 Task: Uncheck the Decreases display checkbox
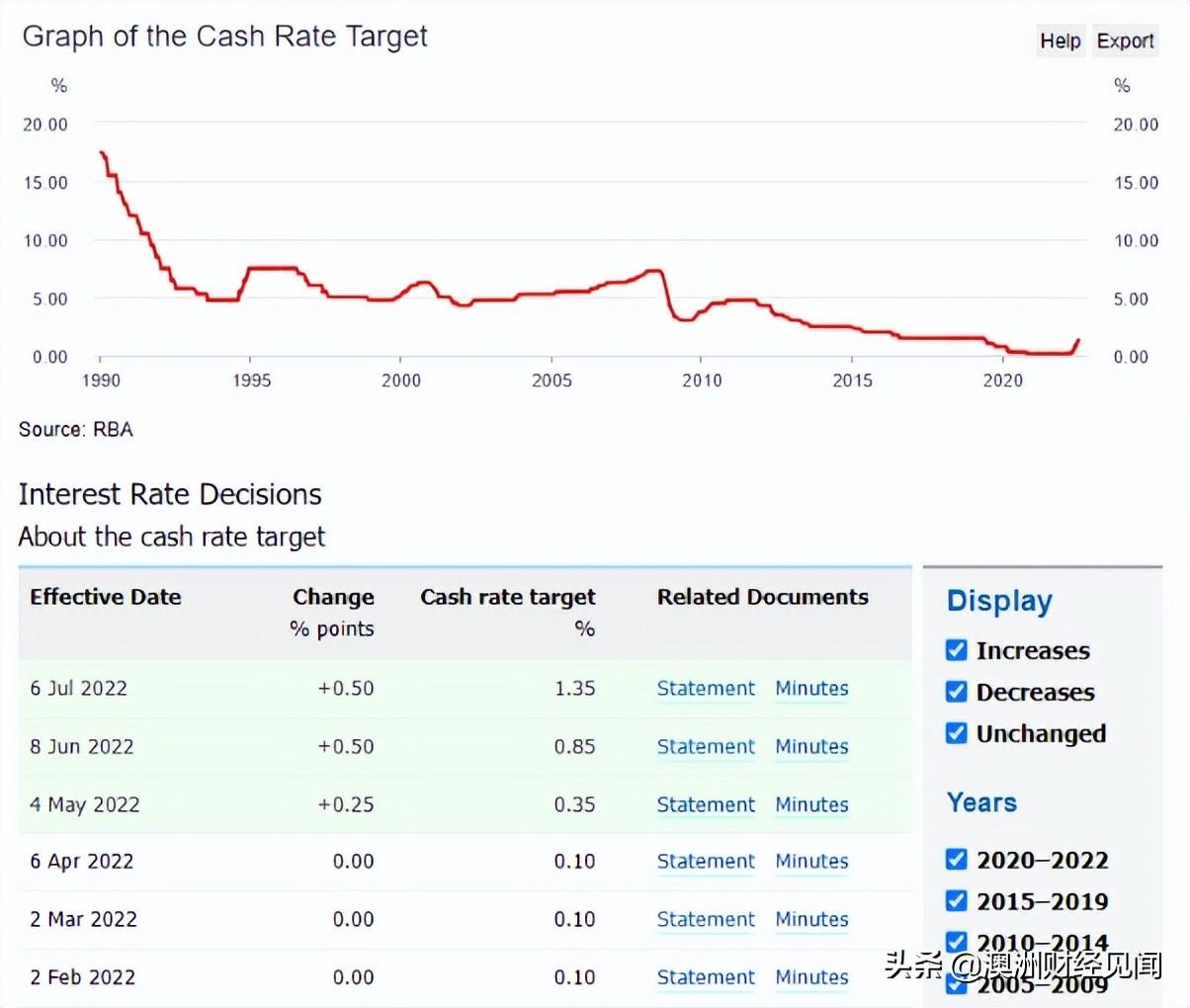tap(956, 692)
